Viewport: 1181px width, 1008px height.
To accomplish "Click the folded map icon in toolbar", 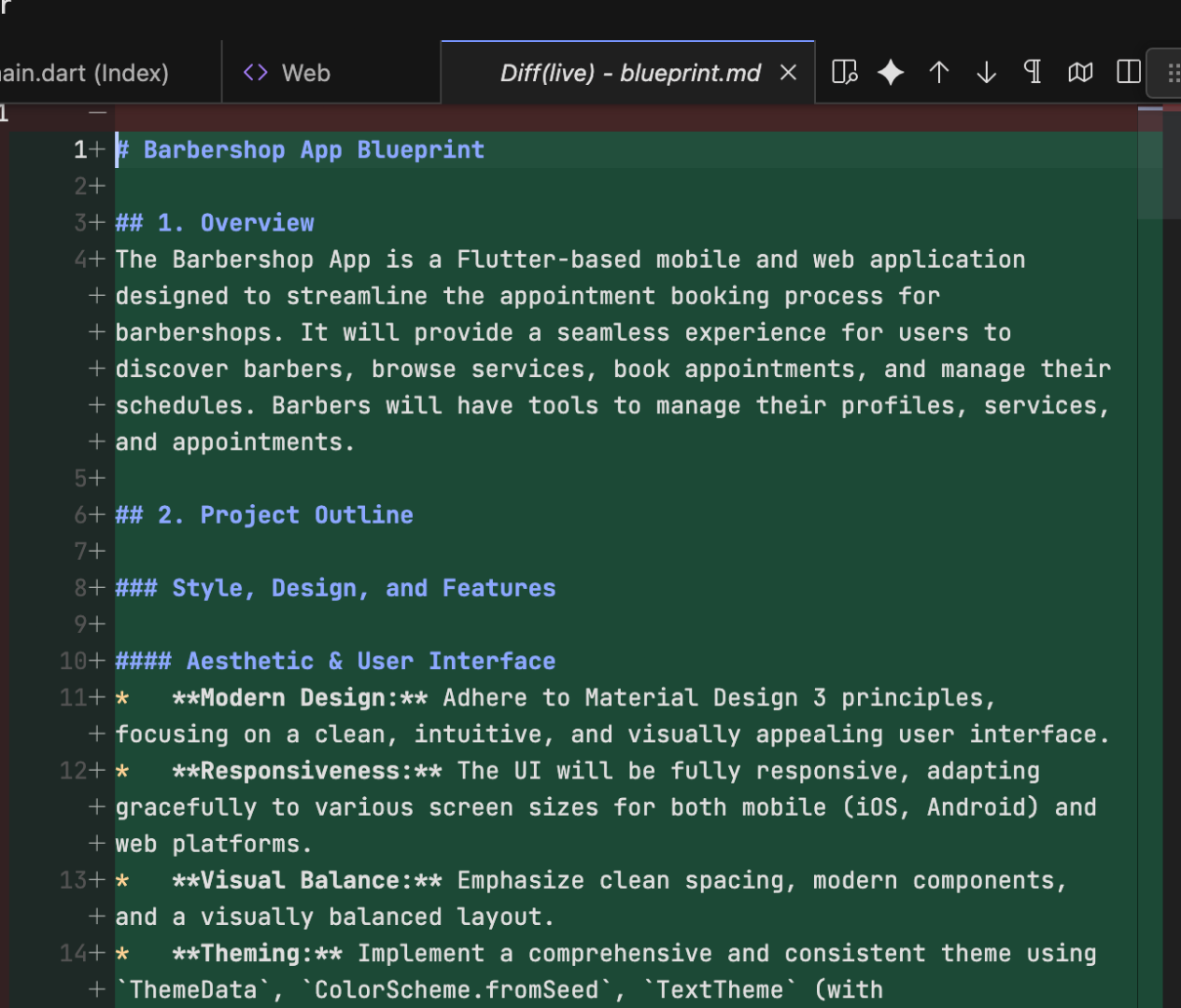I will 1080,72.
